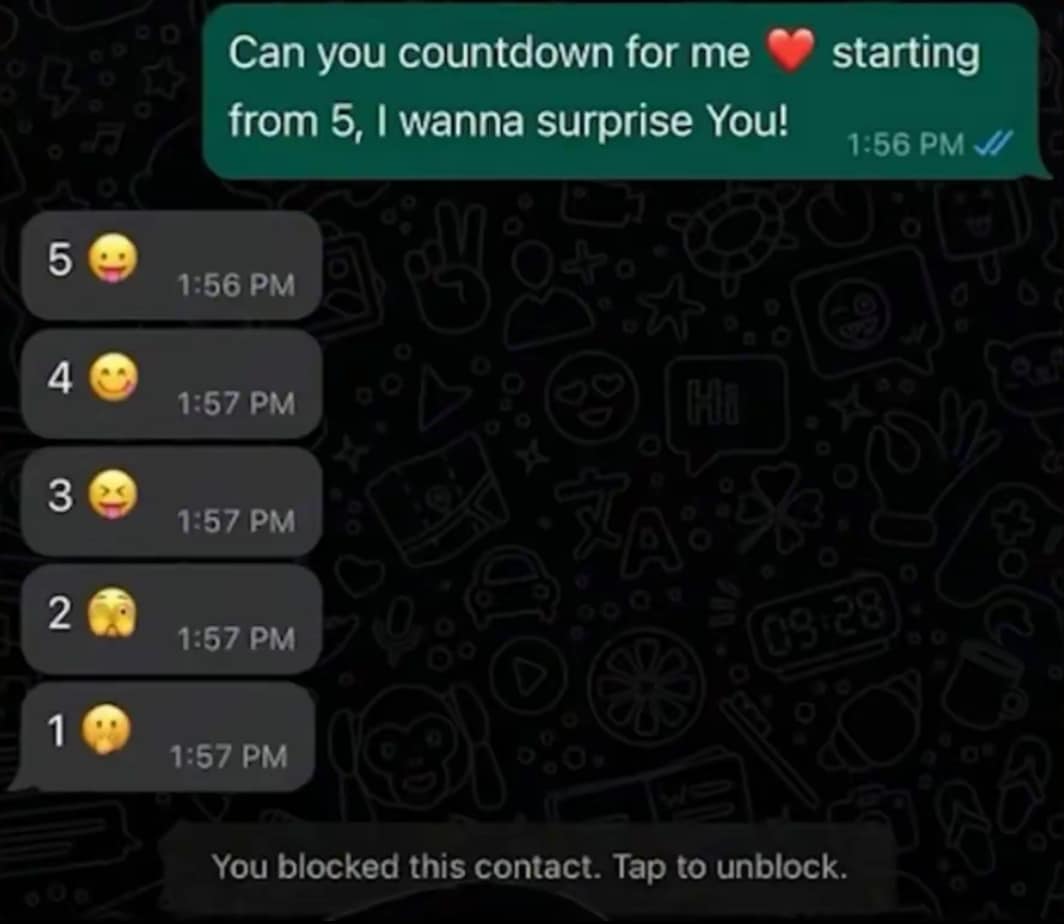
Task: Tap the smiling emoji next to 4
Action: pyautogui.click(x=114, y=377)
